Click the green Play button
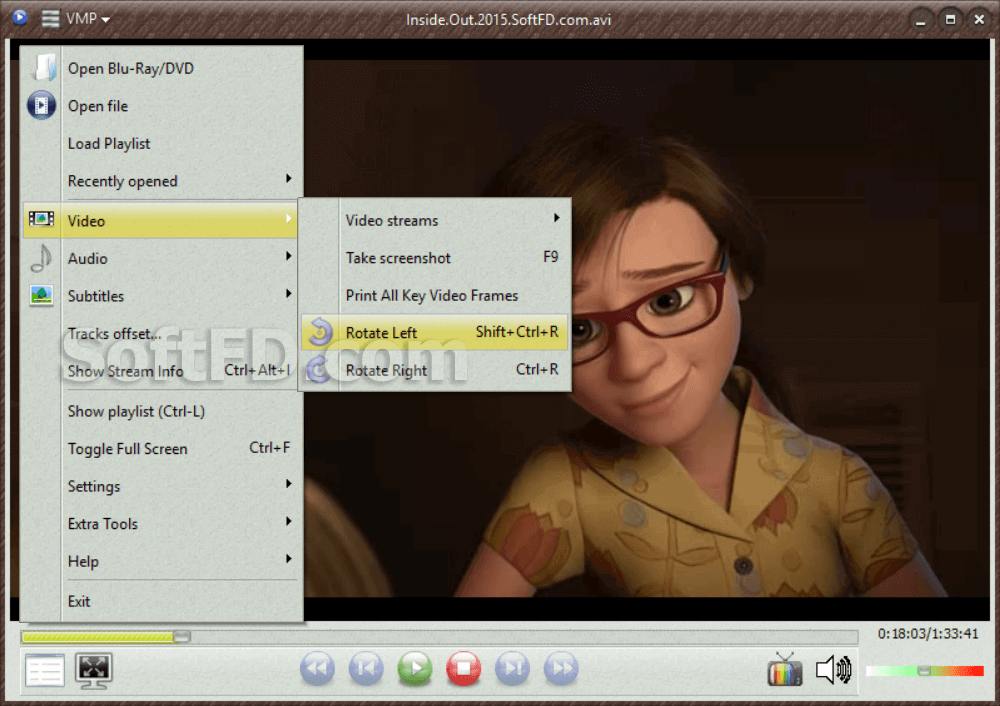The height and width of the screenshot is (706, 1000). click(415, 668)
